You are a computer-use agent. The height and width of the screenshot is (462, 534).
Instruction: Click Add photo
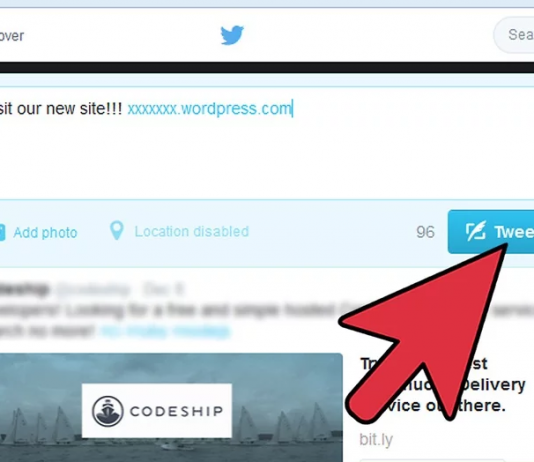pos(45,233)
